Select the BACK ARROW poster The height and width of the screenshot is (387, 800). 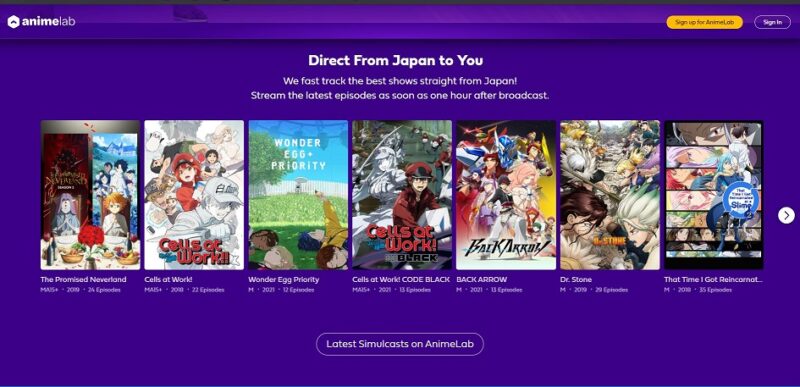506,195
